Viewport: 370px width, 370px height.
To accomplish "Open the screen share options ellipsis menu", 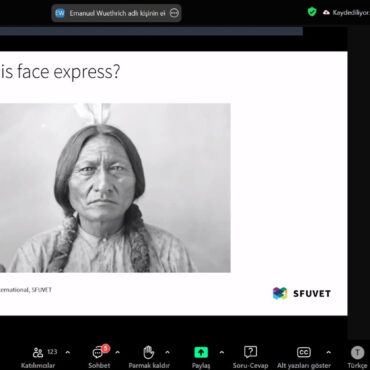I will click(174, 13).
